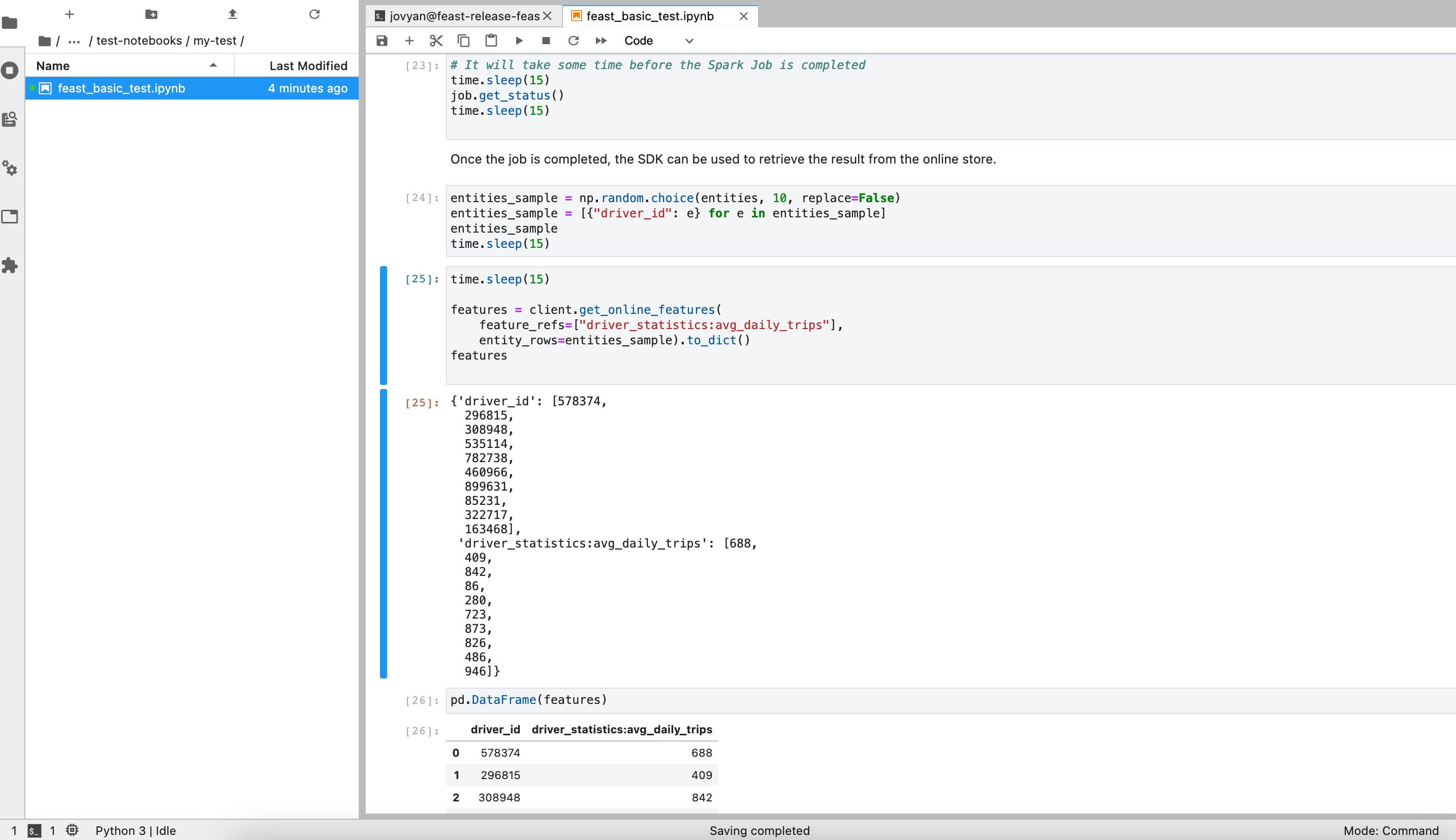Refresh the file list
The image size is (1456, 840).
(314, 14)
